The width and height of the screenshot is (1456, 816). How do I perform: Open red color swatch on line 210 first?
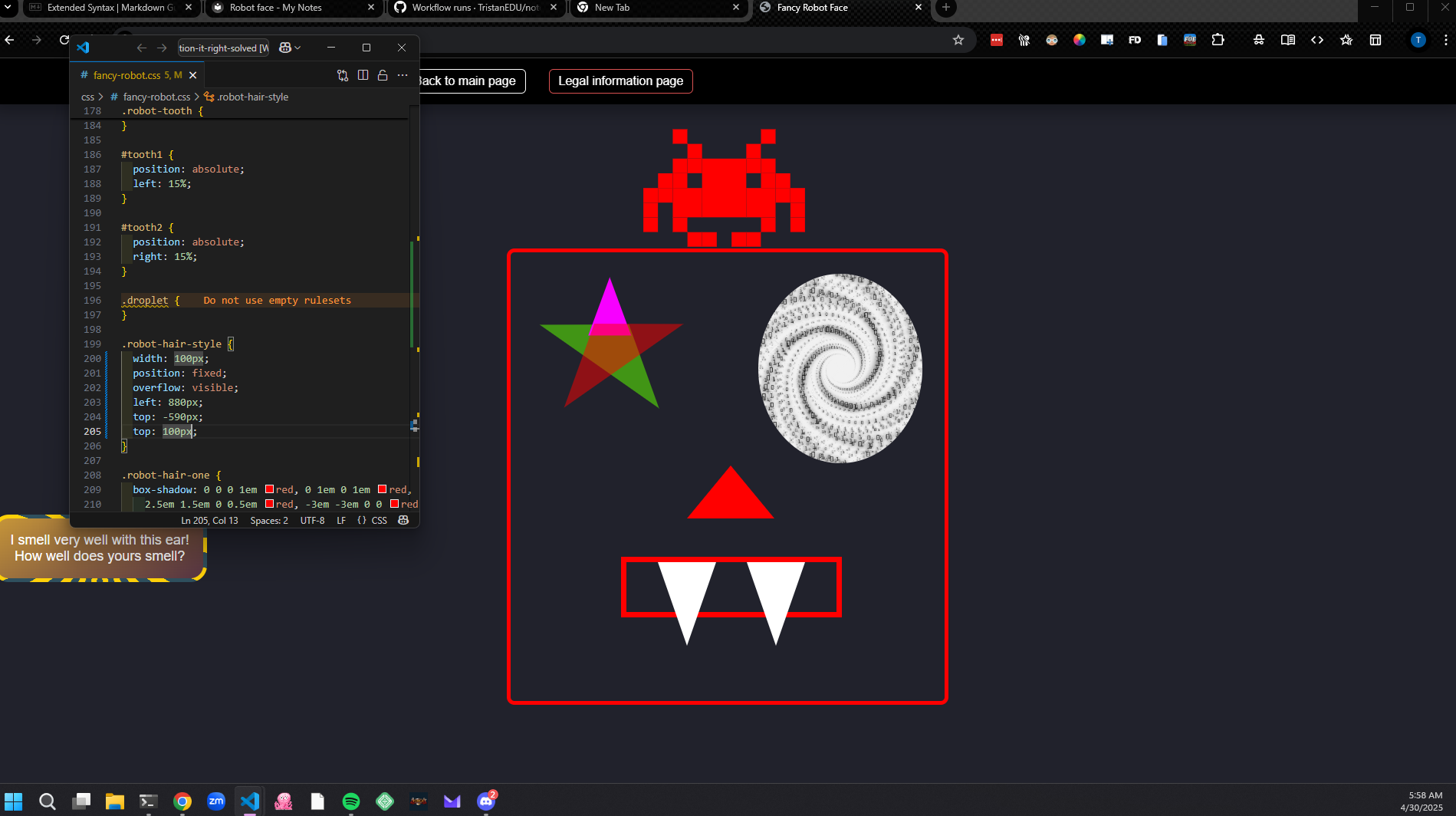pos(270,504)
